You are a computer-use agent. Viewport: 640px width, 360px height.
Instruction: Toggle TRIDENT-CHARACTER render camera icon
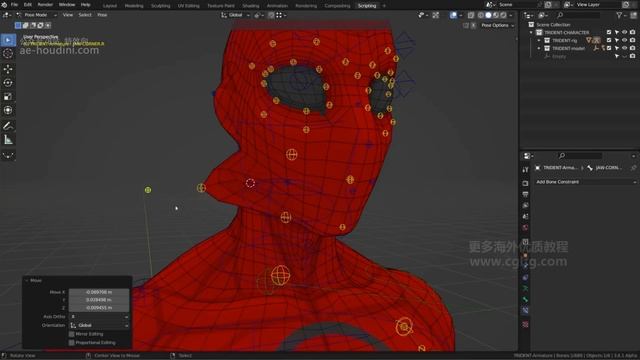tap(632, 32)
